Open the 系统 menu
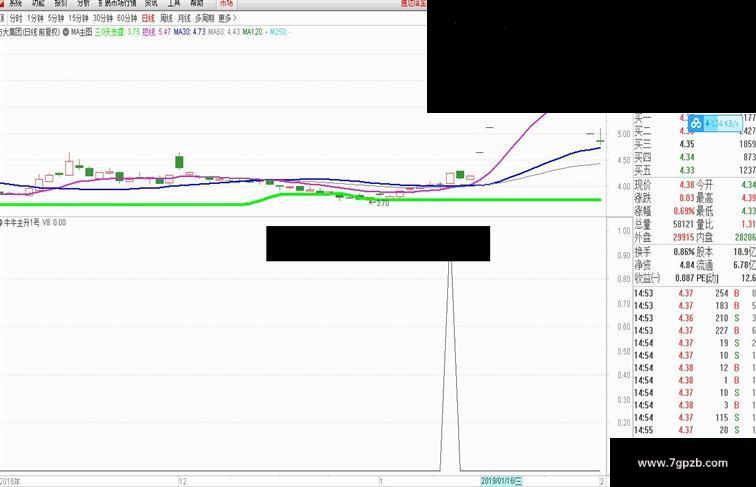 [x=15, y=3]
